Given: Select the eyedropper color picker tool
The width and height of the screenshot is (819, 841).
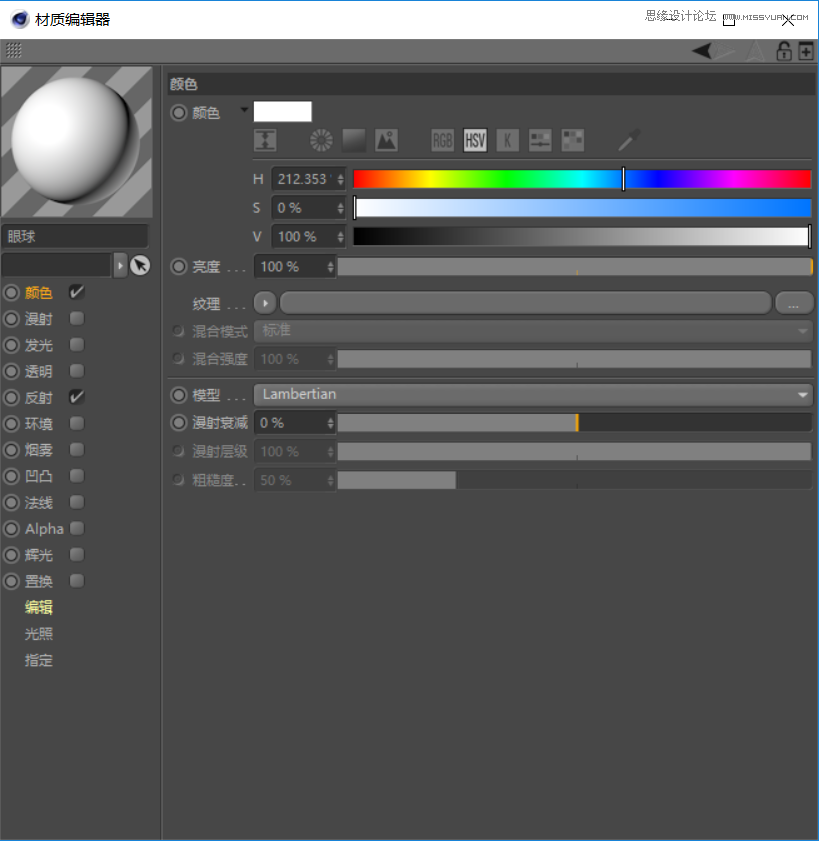Looking at the screenshot, I should (627, 141).
